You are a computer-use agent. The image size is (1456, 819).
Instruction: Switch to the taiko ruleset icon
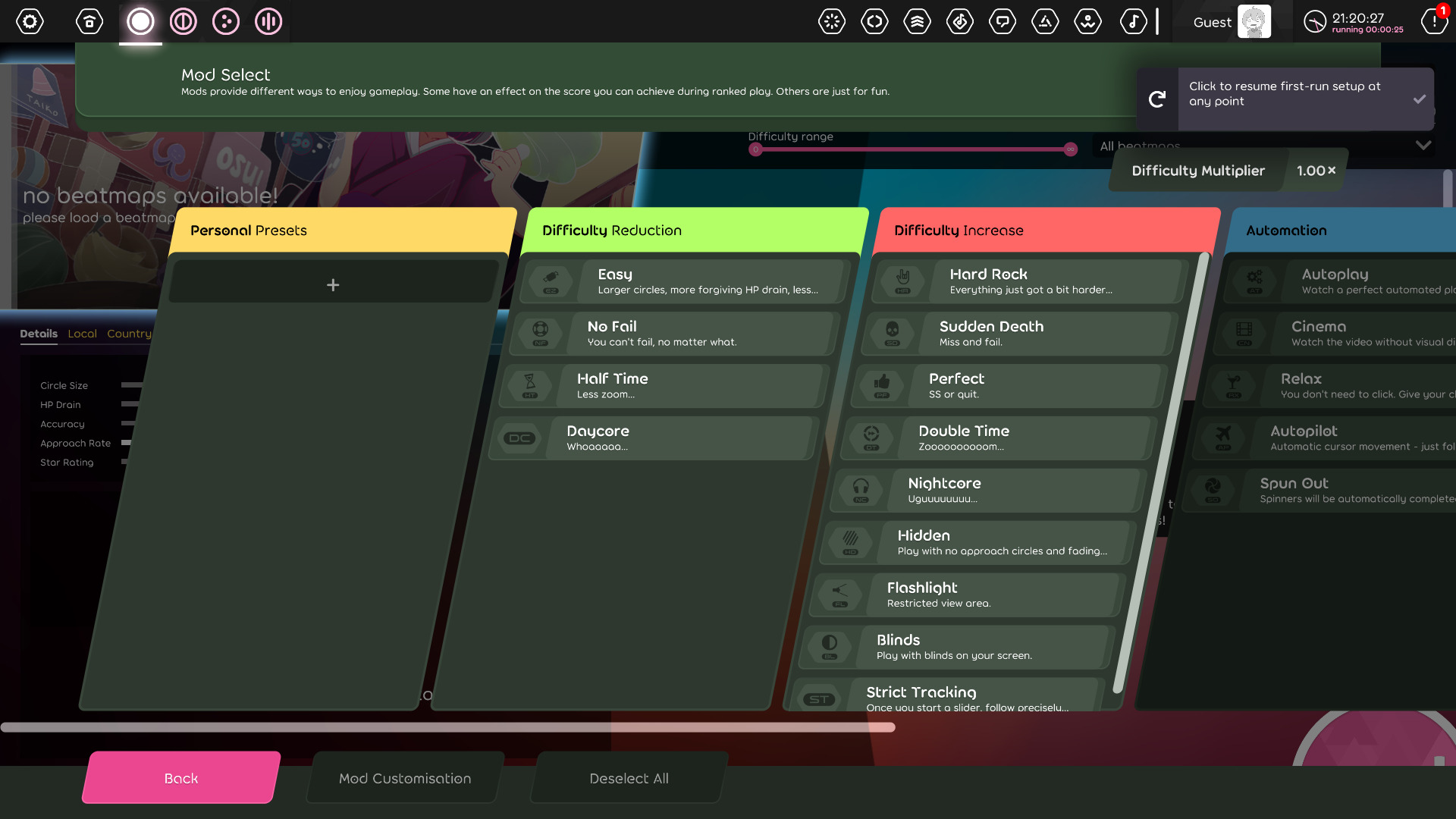pos(183,21)
